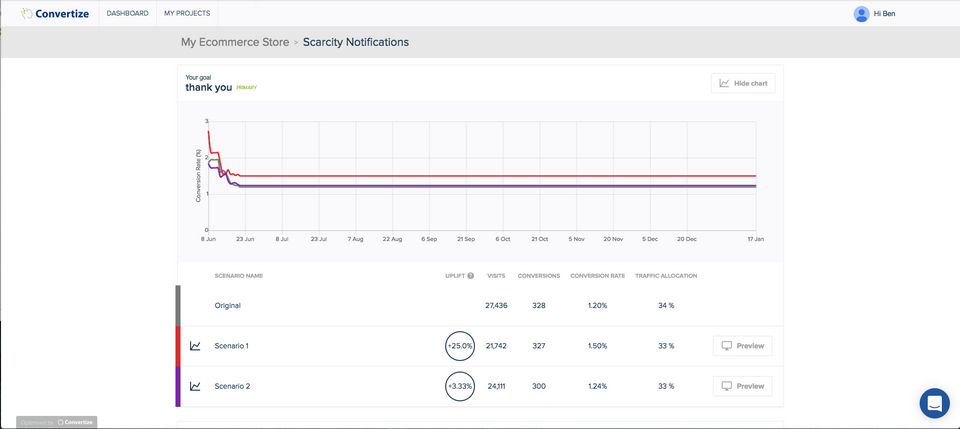The height and width of the screenshot is (429, 960).
Task: Open My Projects menu item
Action: click(187, 13)
